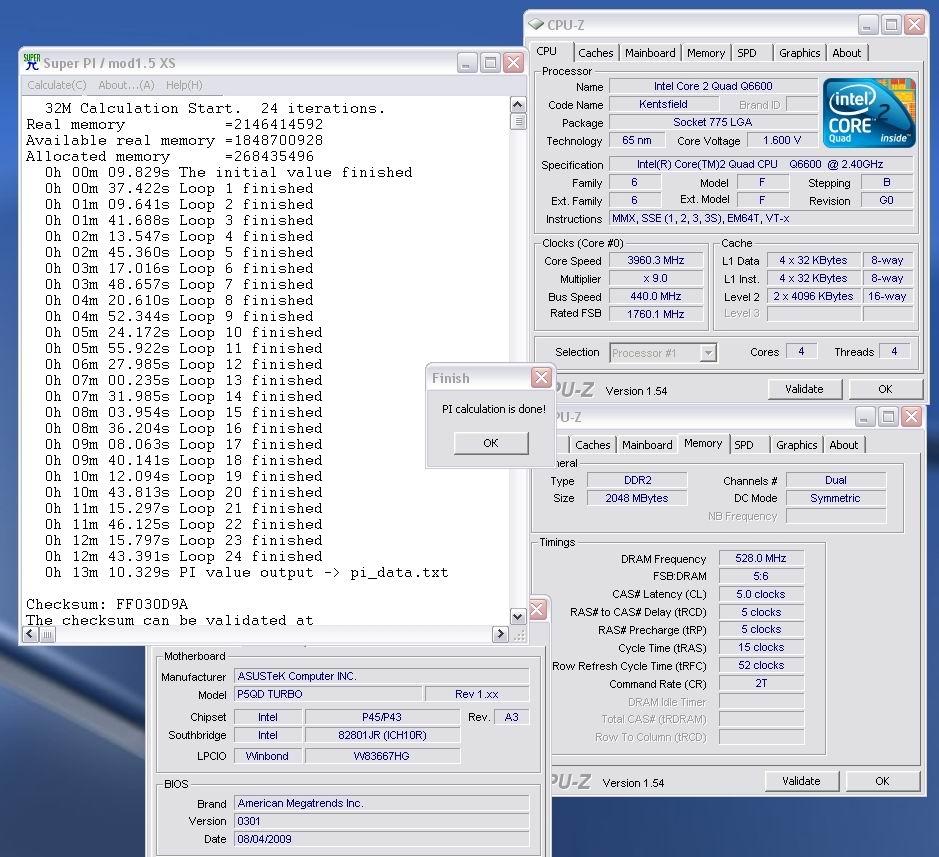The width and height of the screenshot is (939, 857).
Task: Click the Channels # field Dual
Action: pos(835,480)
